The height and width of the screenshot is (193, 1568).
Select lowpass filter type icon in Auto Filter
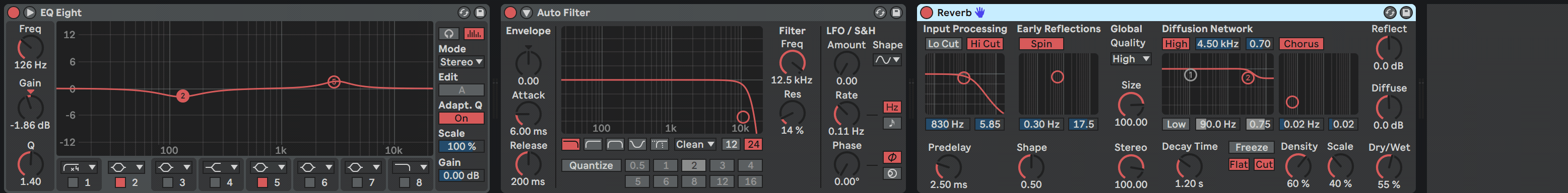click(x=570, y=144)
